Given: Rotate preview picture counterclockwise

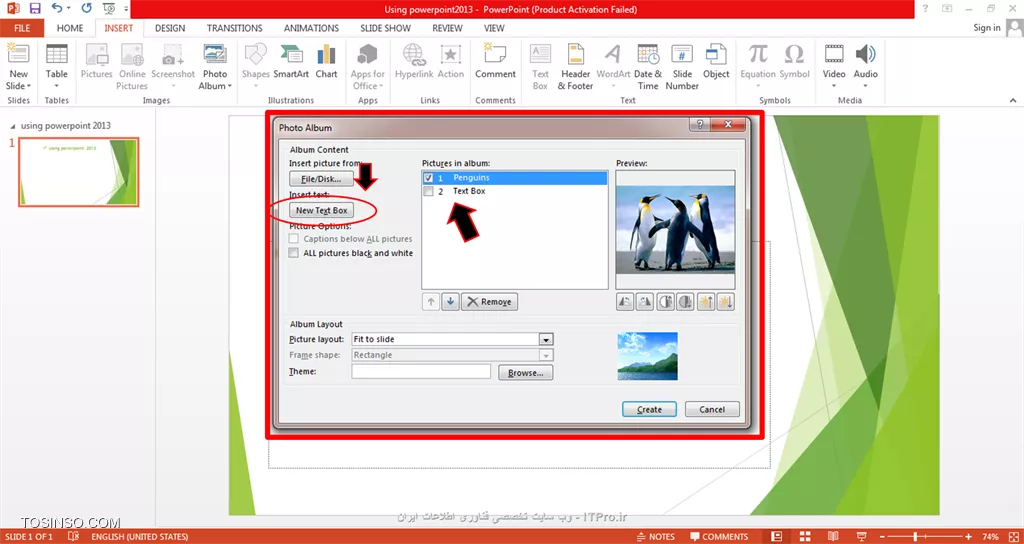Looking at the screenshot, I should tap(625, 302).
